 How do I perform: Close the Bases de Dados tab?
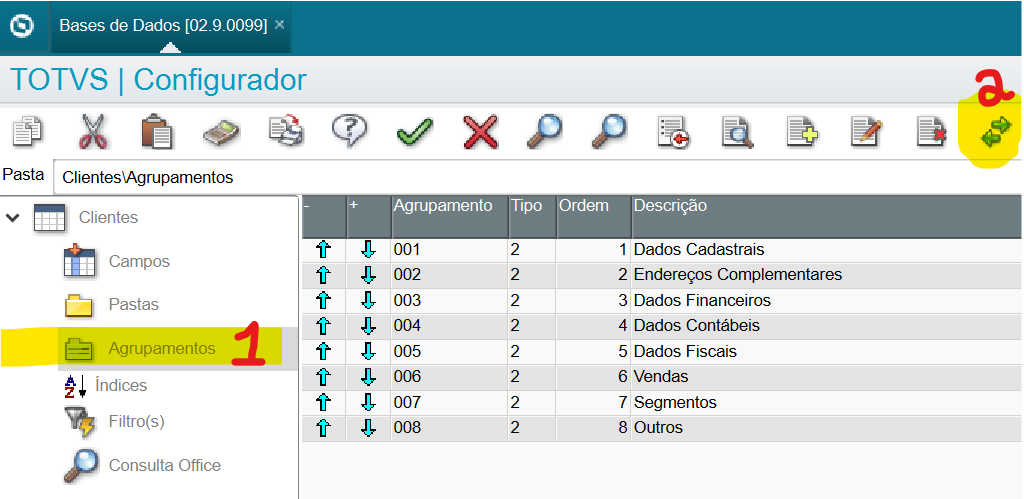(x=280, y=25)
